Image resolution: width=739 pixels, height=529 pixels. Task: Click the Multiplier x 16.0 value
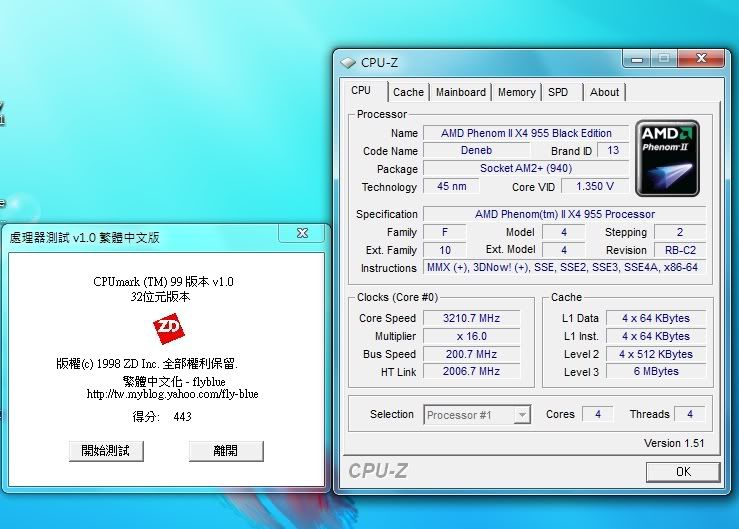tap(471, 336)
